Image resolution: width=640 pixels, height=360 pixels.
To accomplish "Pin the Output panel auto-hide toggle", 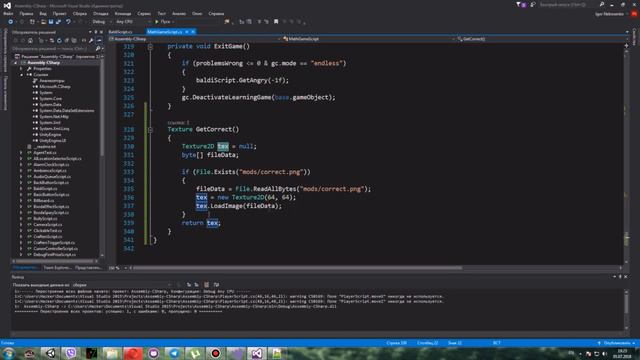I will tap(620, 277).
